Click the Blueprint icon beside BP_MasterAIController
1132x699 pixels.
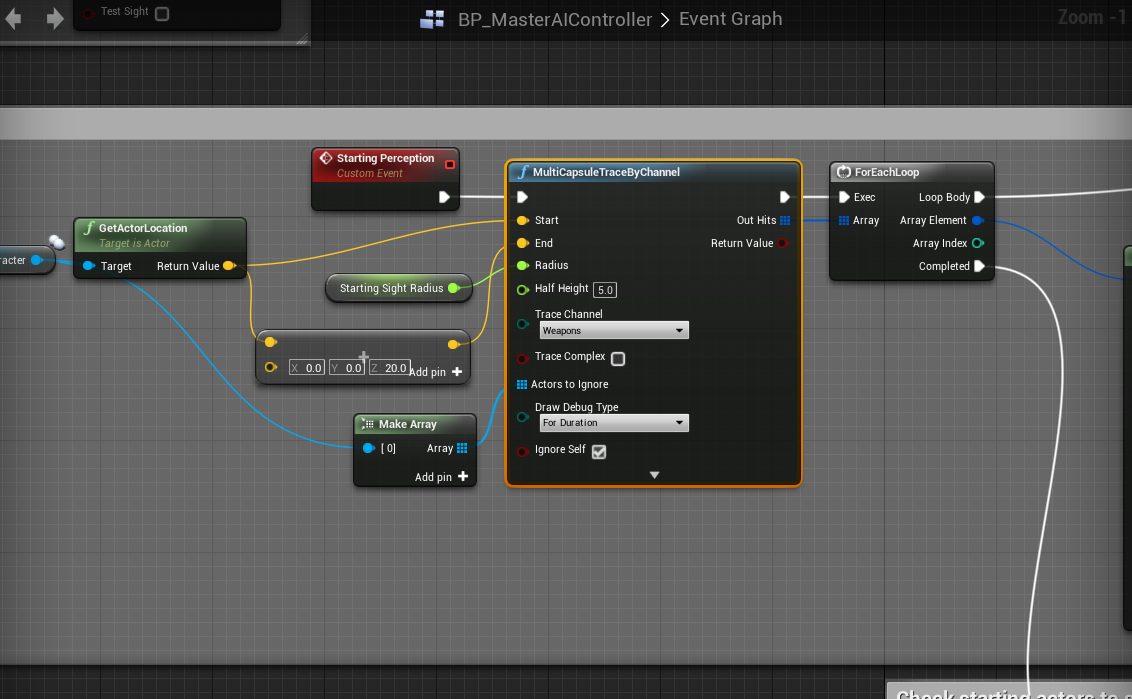pyautogui.click(x=432, y=19)
